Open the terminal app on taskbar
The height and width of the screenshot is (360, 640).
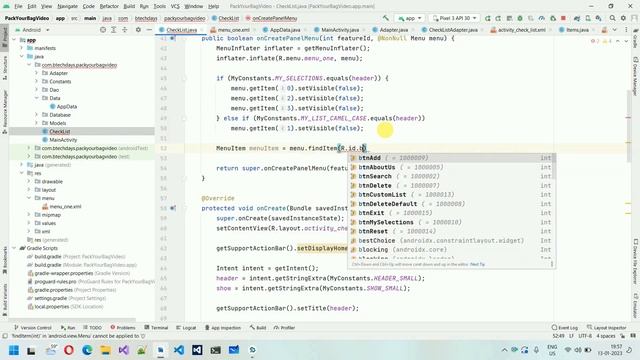coord(216,350)
